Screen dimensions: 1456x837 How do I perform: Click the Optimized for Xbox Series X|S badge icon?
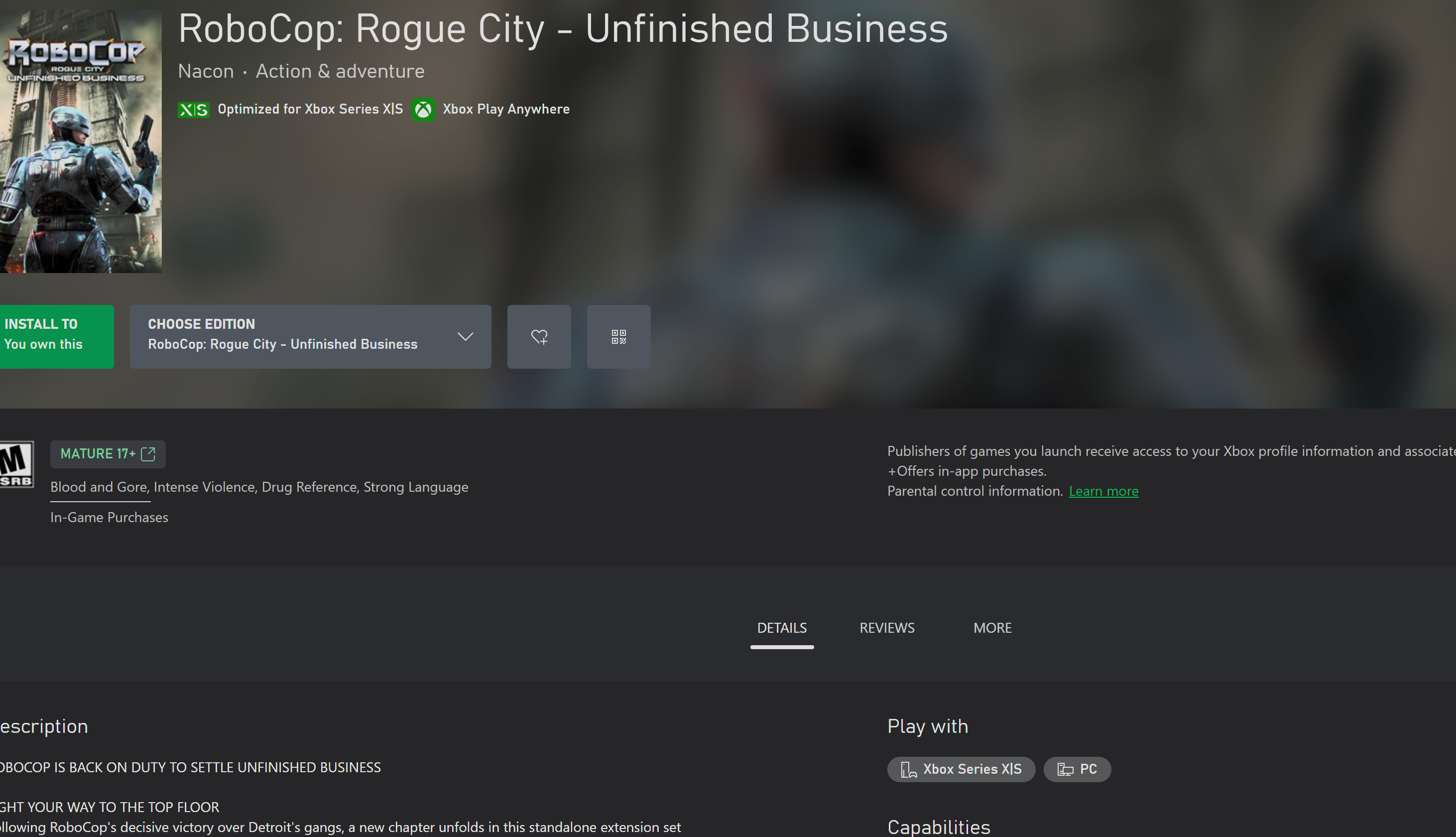coord(194,109)
